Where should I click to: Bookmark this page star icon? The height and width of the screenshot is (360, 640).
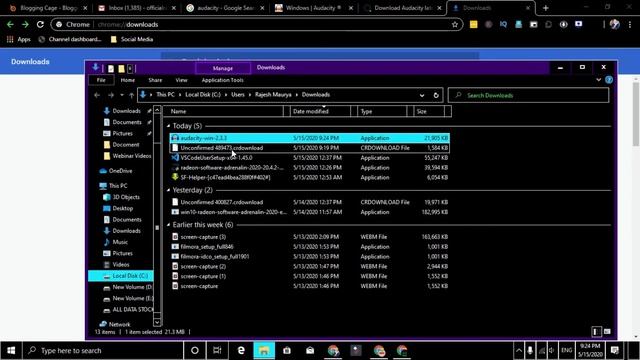click(x=455, y=24)
